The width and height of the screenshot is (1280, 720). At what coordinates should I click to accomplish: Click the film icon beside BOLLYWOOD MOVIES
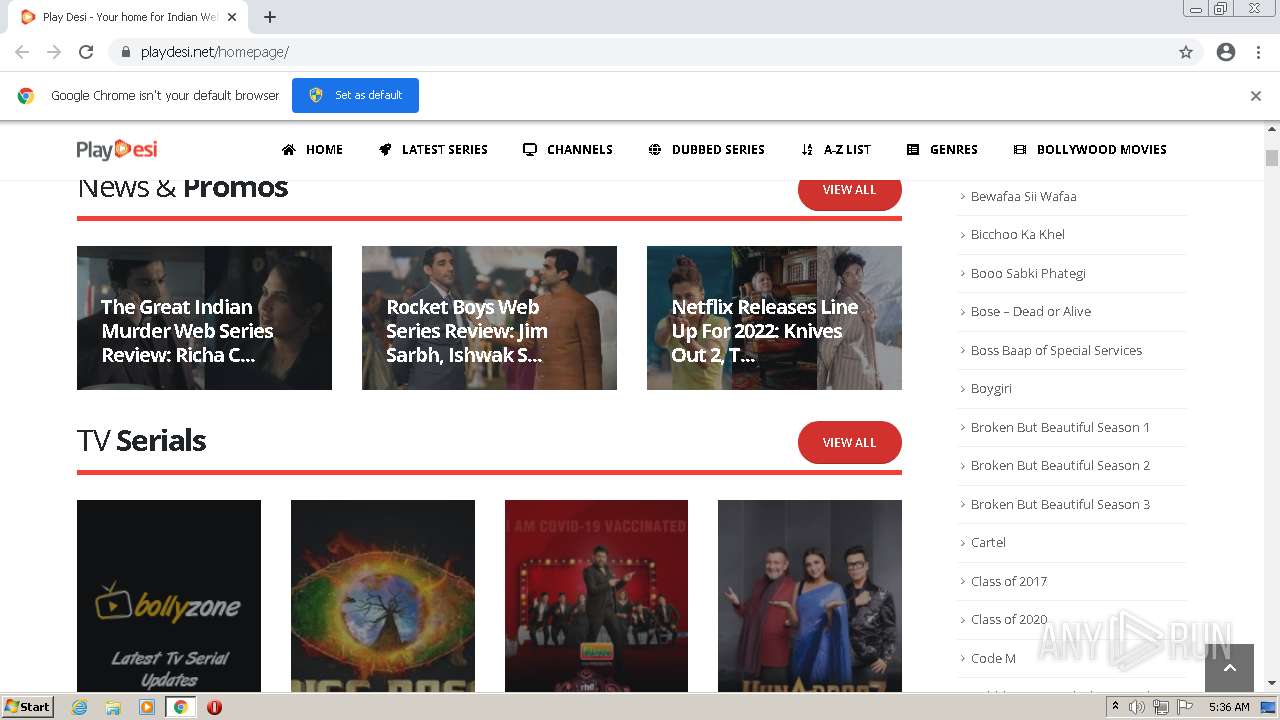point(1020,150)
